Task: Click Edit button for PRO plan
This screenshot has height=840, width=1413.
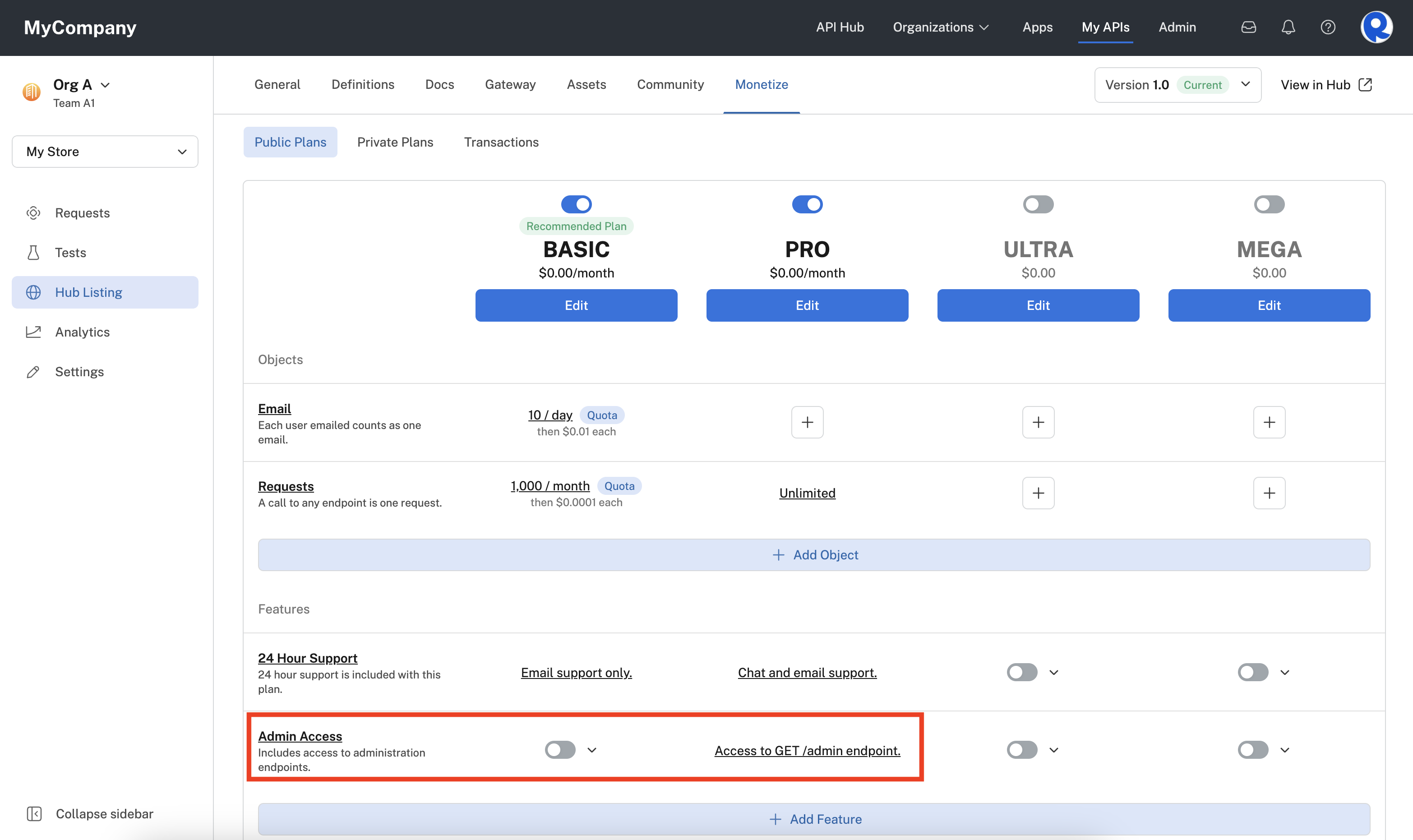Action: (x=807, y=305)
